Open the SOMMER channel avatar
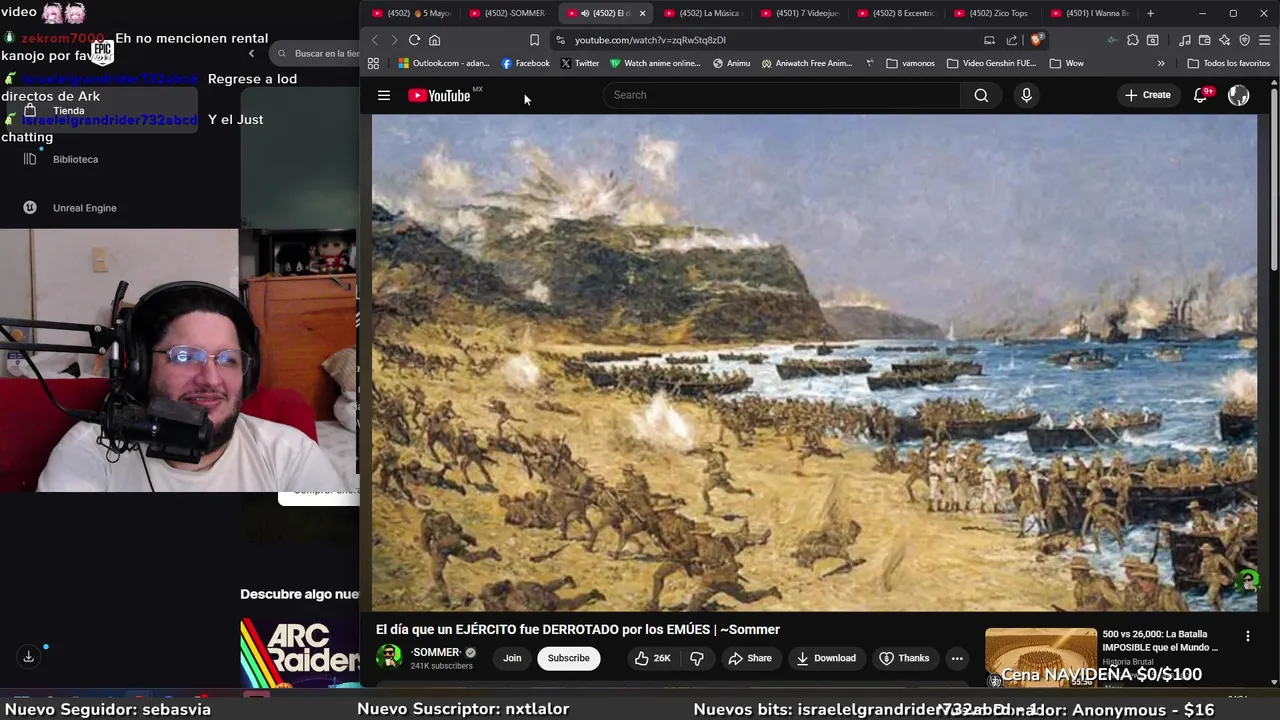This screenshot has height=720, width=1280. [389, 657]
